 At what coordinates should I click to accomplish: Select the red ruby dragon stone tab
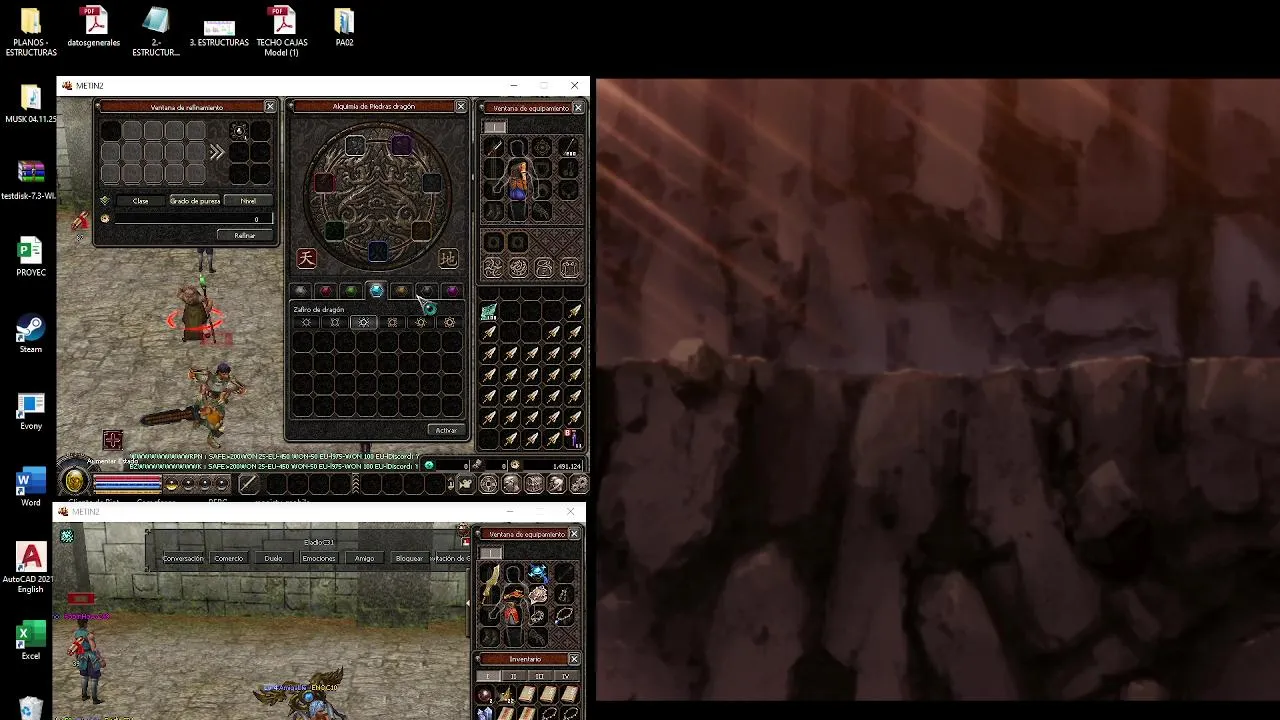(x=326, y=291)
